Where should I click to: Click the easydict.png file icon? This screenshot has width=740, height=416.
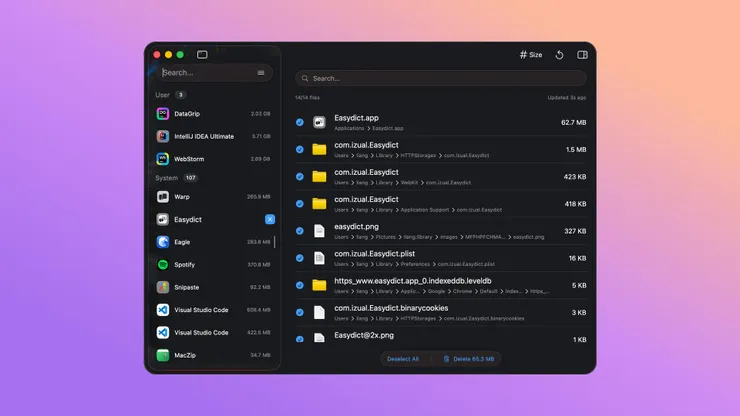[320, 231]
